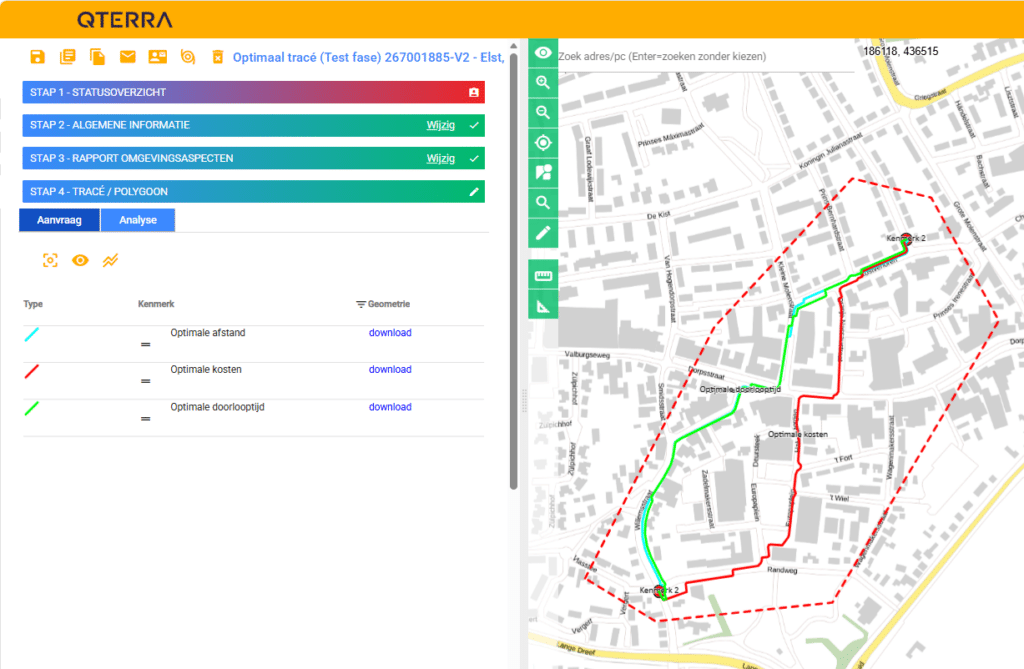Collapse Stap 4 - Tracé / Polygoon section
This screenshot has height=669, width=1024.
tap(253, 191)
